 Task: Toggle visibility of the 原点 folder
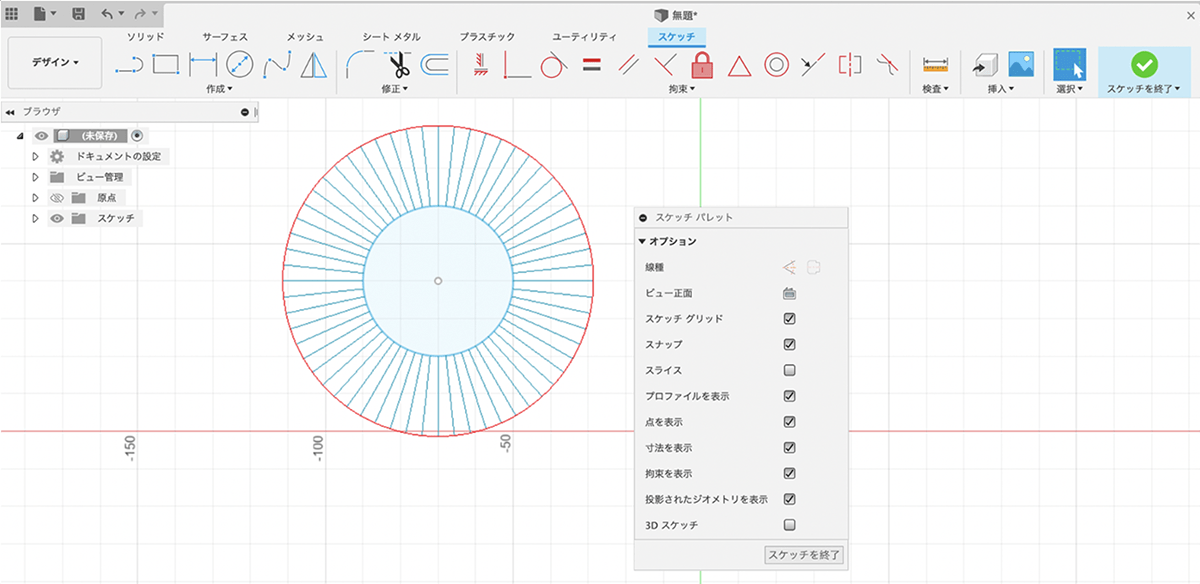pyautogui.click(x=57, y=198)
